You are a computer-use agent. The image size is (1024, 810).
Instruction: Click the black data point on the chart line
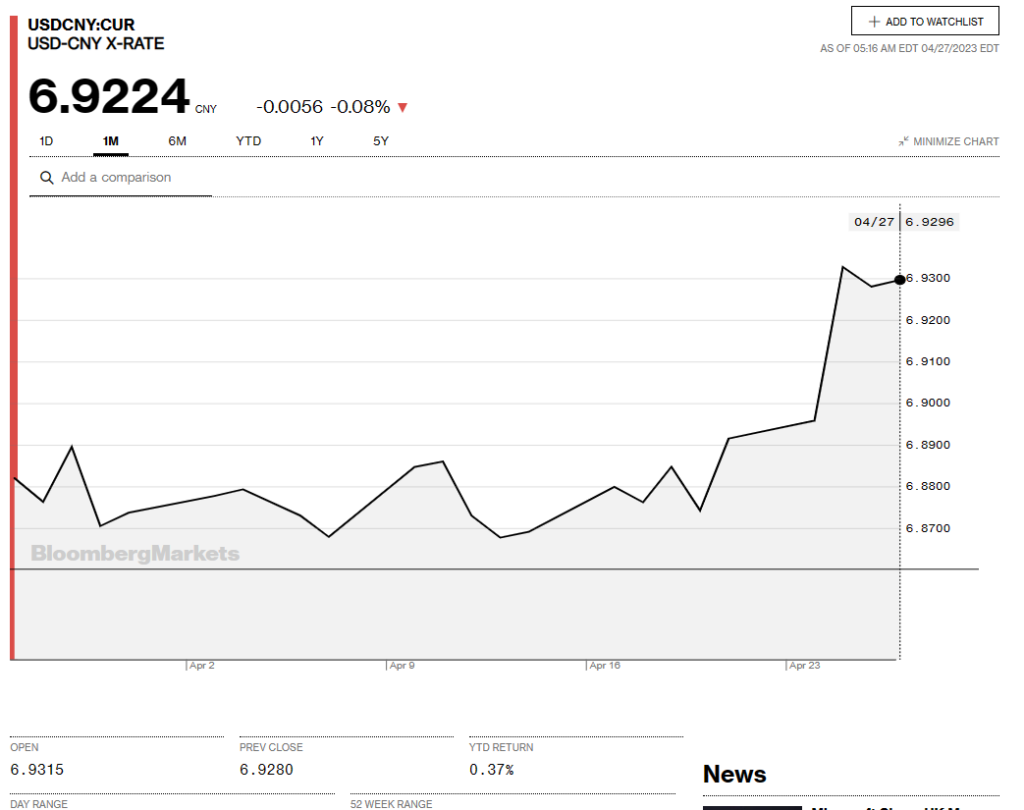coord(900,280)
